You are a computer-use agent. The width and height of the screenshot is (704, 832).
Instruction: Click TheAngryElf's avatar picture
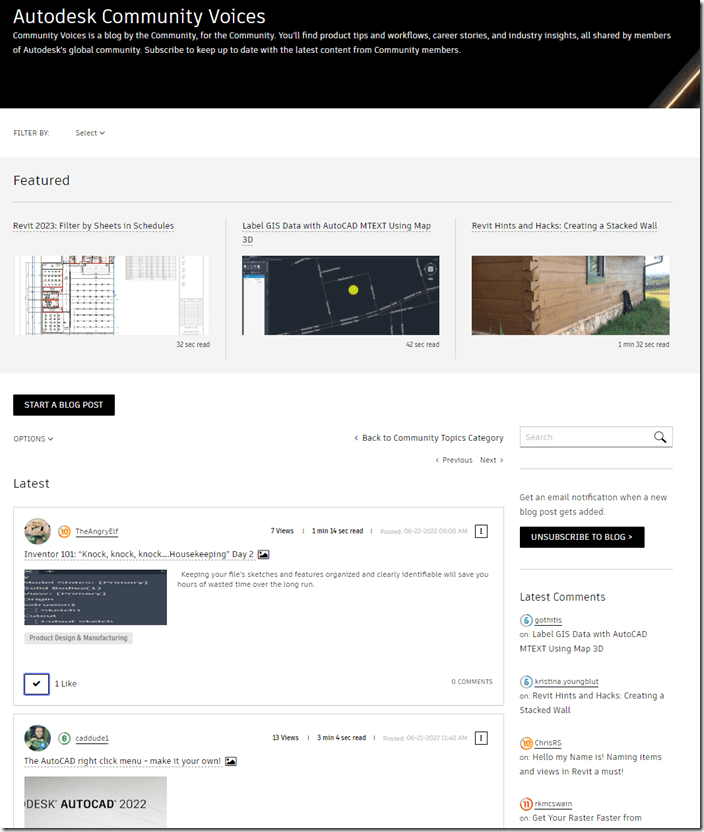coord(38,531)
